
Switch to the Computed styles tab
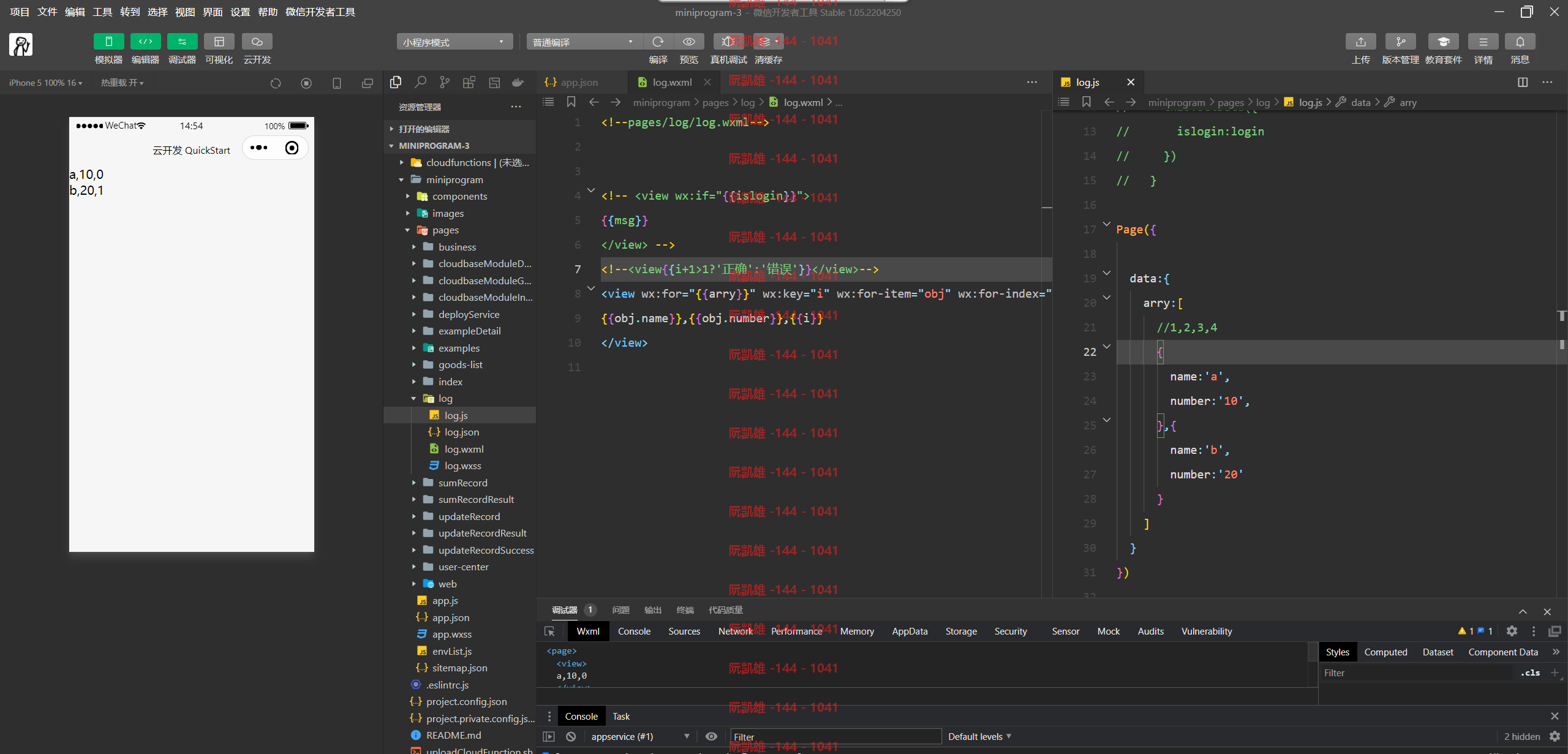point(1385,652)
